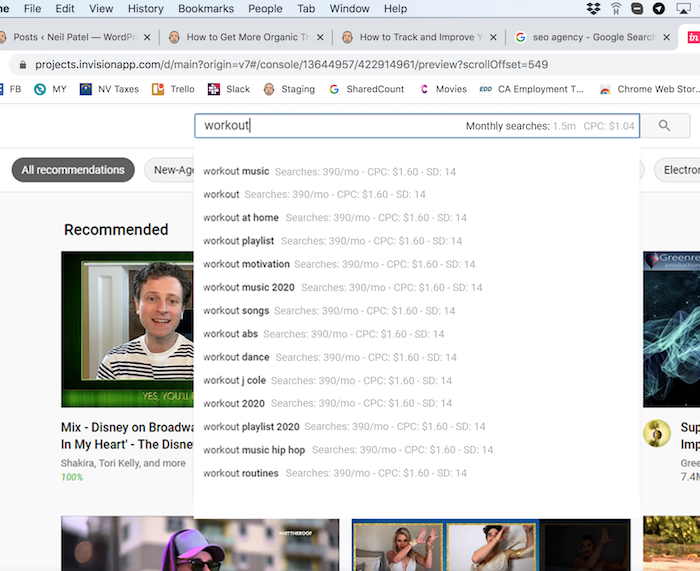700x571 pixels.
Task: Choose the workout playlist 2020 suggestion
Action: (344, 427)
